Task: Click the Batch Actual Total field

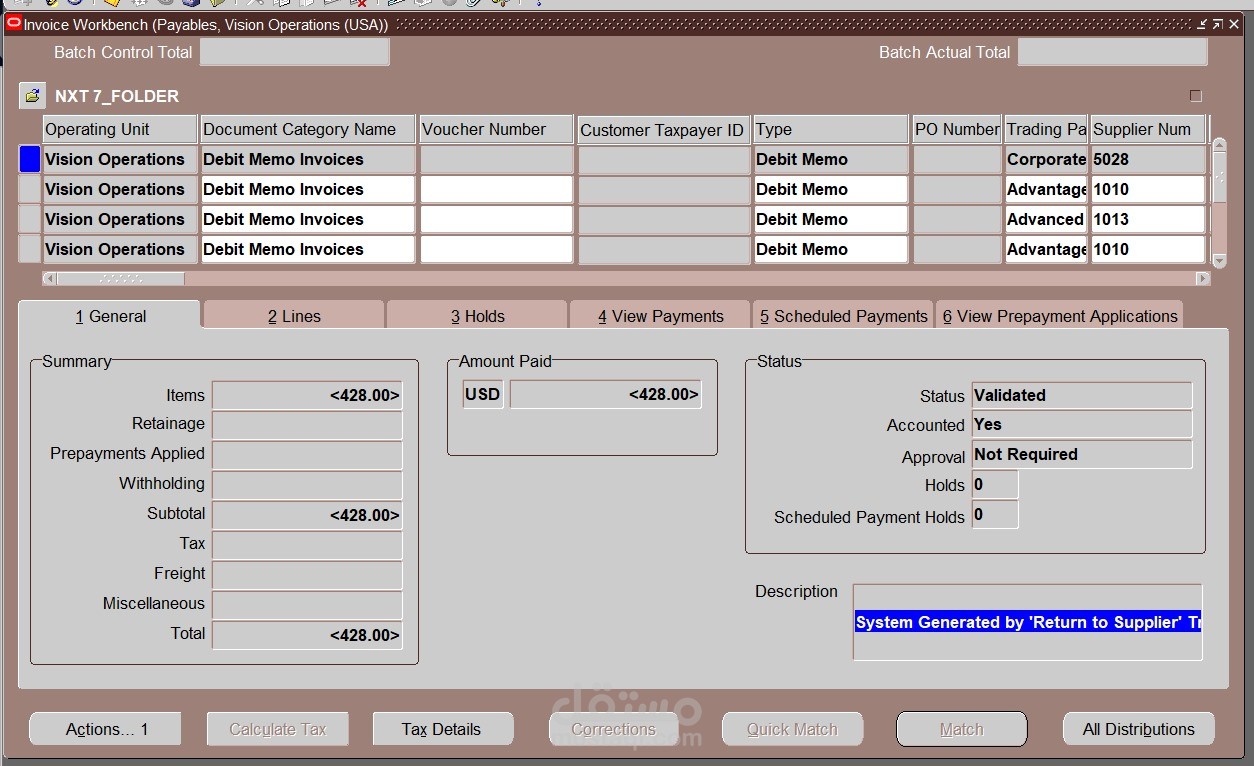Action: [x=1112, y=52]
